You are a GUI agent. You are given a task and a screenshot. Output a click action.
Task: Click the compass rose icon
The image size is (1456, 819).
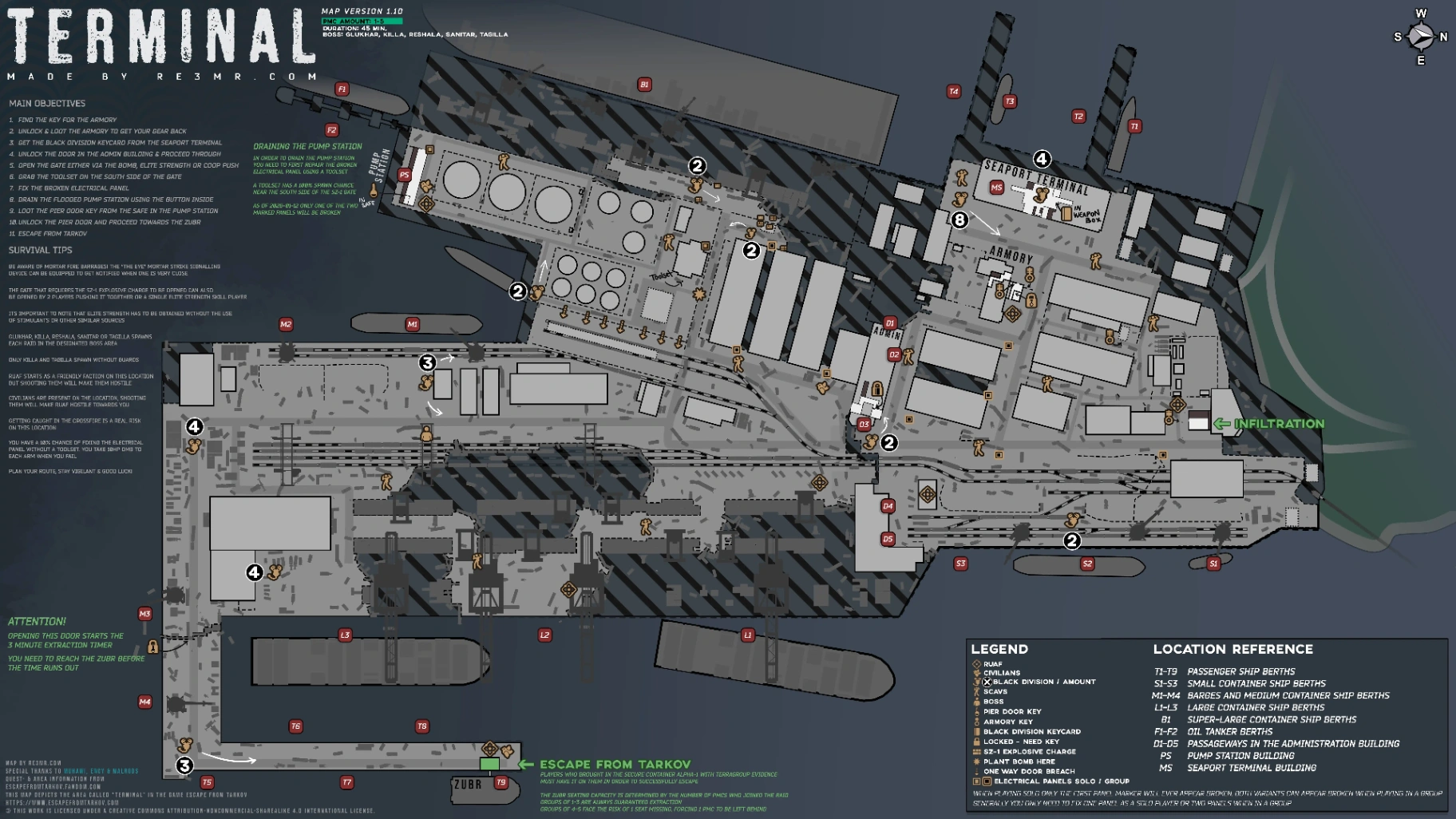coord(1420,37)
